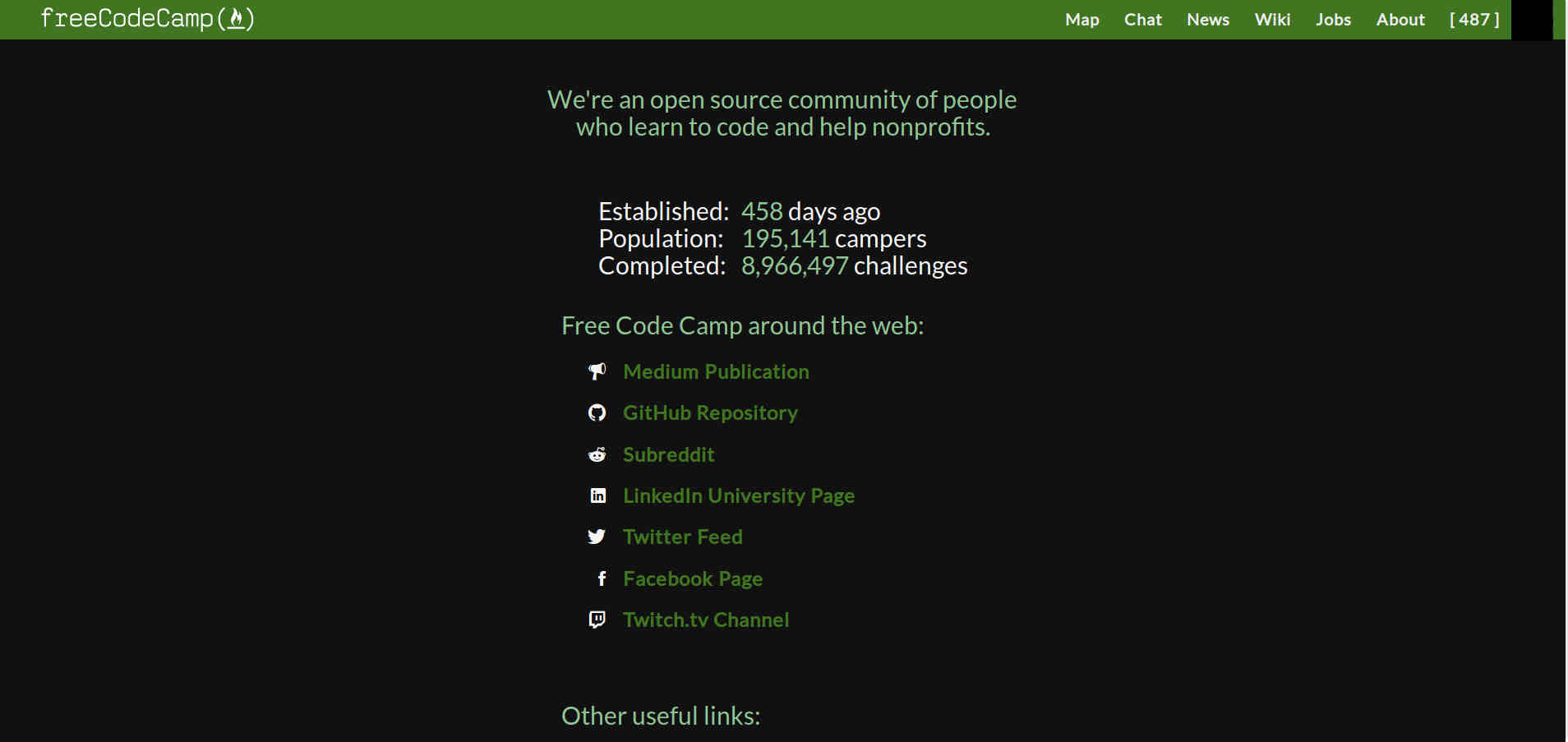Click the Twitter bird icon
Screen dimensions: 1568x742
[597, 536]
